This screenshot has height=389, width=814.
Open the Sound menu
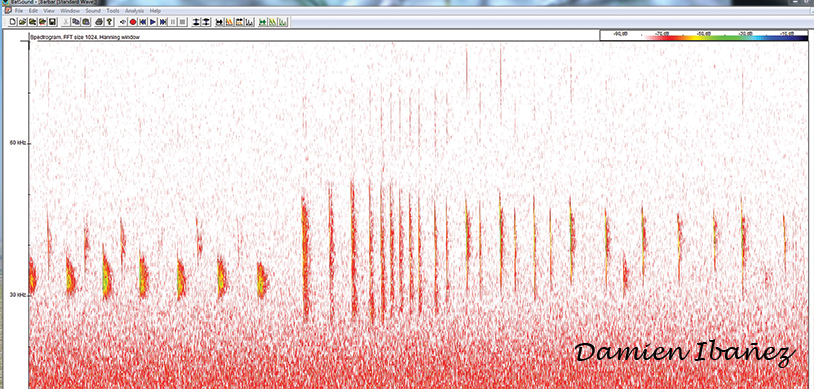(93, 11)
